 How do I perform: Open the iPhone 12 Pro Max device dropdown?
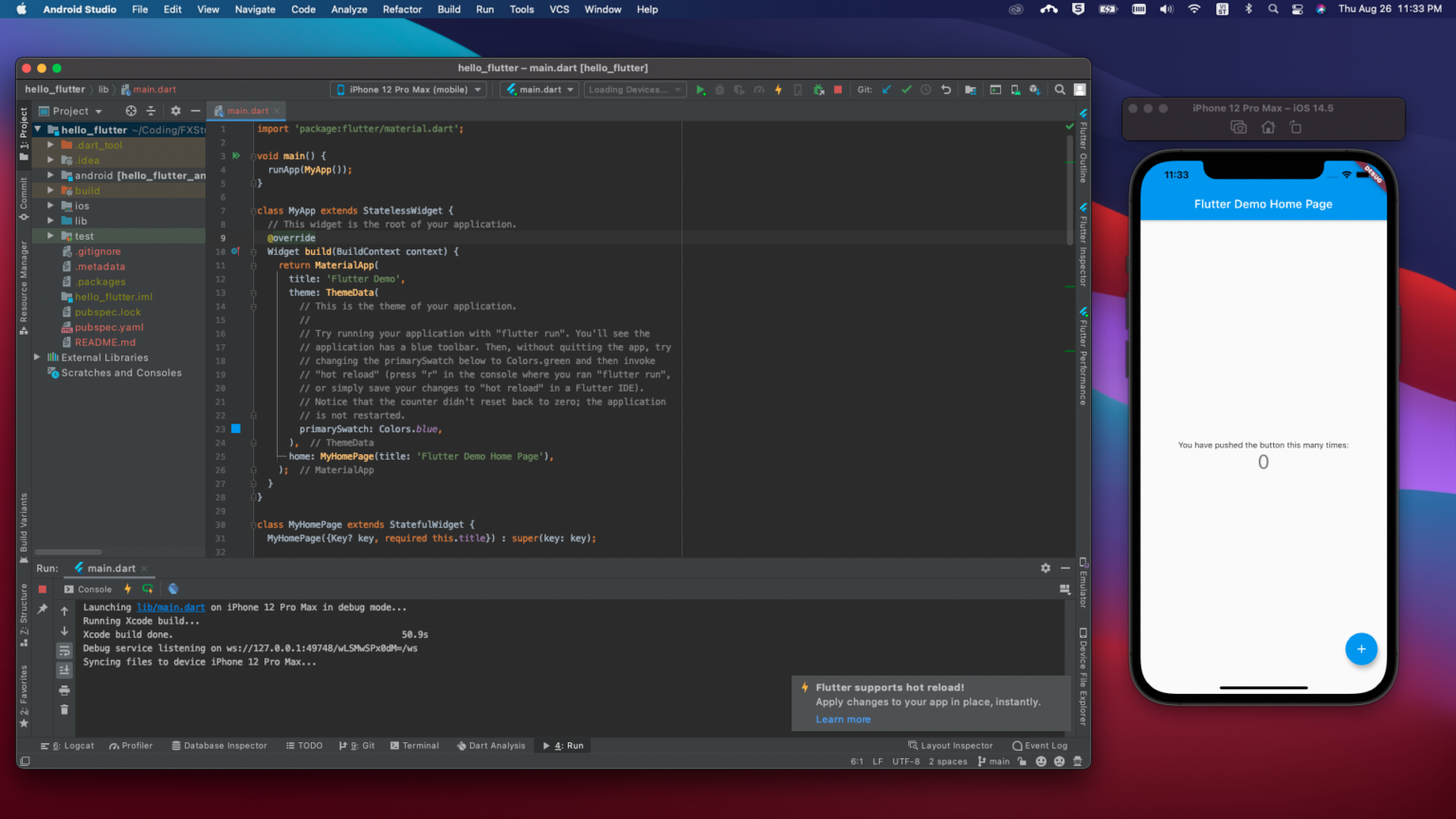(408, 89)
